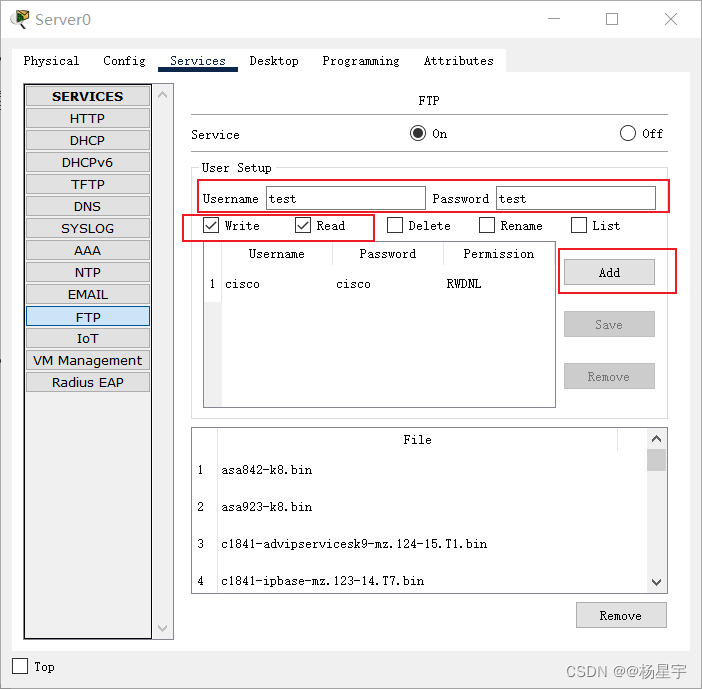
Task: Click the SERVICES header button
Action: (x=88, y=96)
